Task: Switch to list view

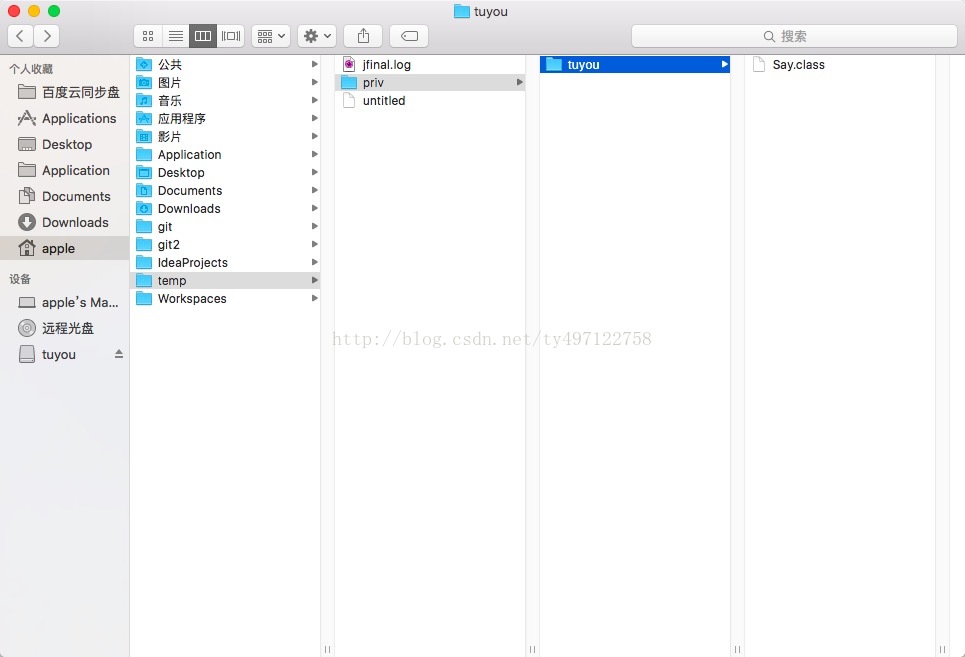Action: pyautogui.click(x=175, y=36)
